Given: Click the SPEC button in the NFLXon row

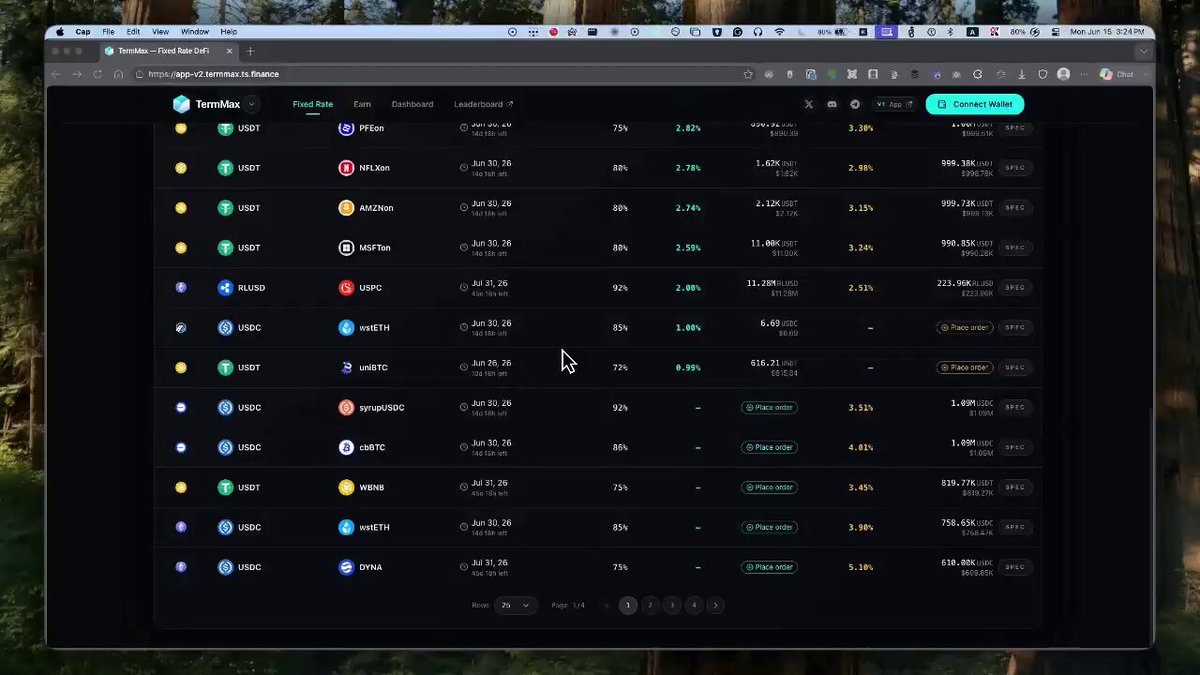Looking at the screenshot, I should [x=1015, y=168].
